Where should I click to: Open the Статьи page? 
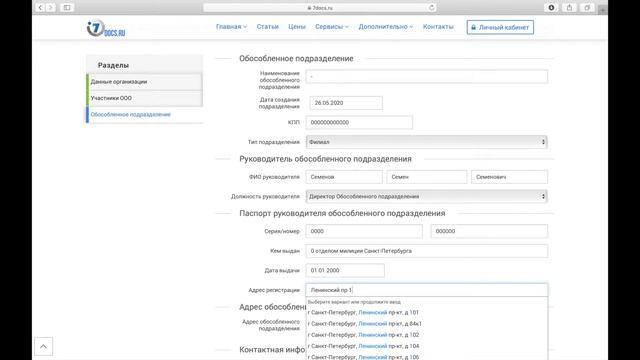(x=267, y=27)
